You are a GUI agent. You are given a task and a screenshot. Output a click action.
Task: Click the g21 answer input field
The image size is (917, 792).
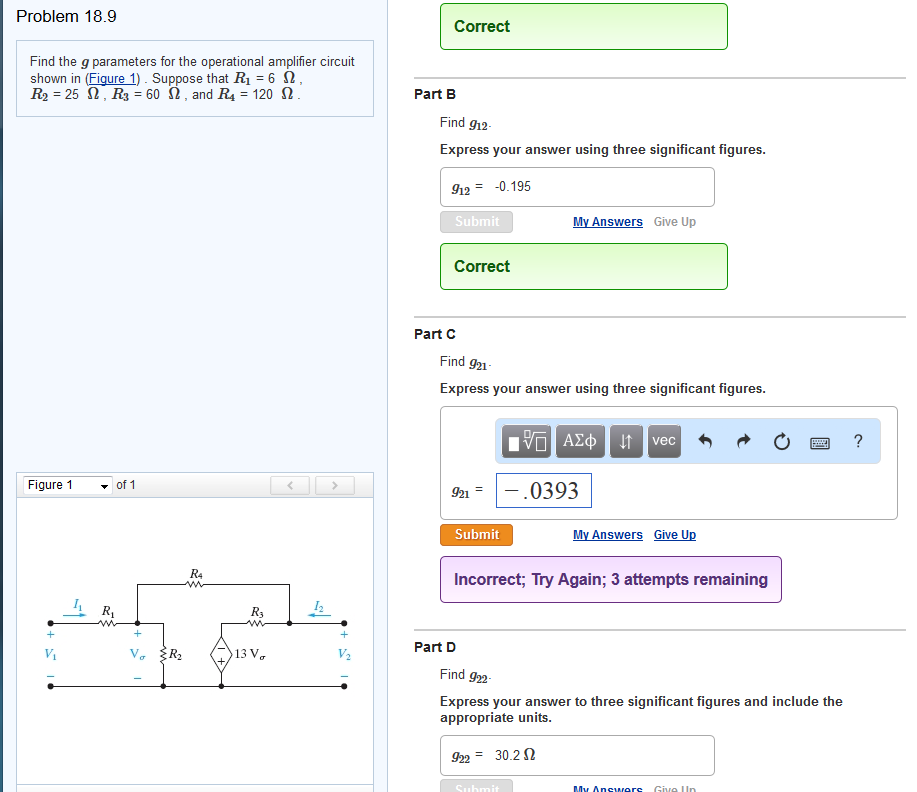pos(543,490)
